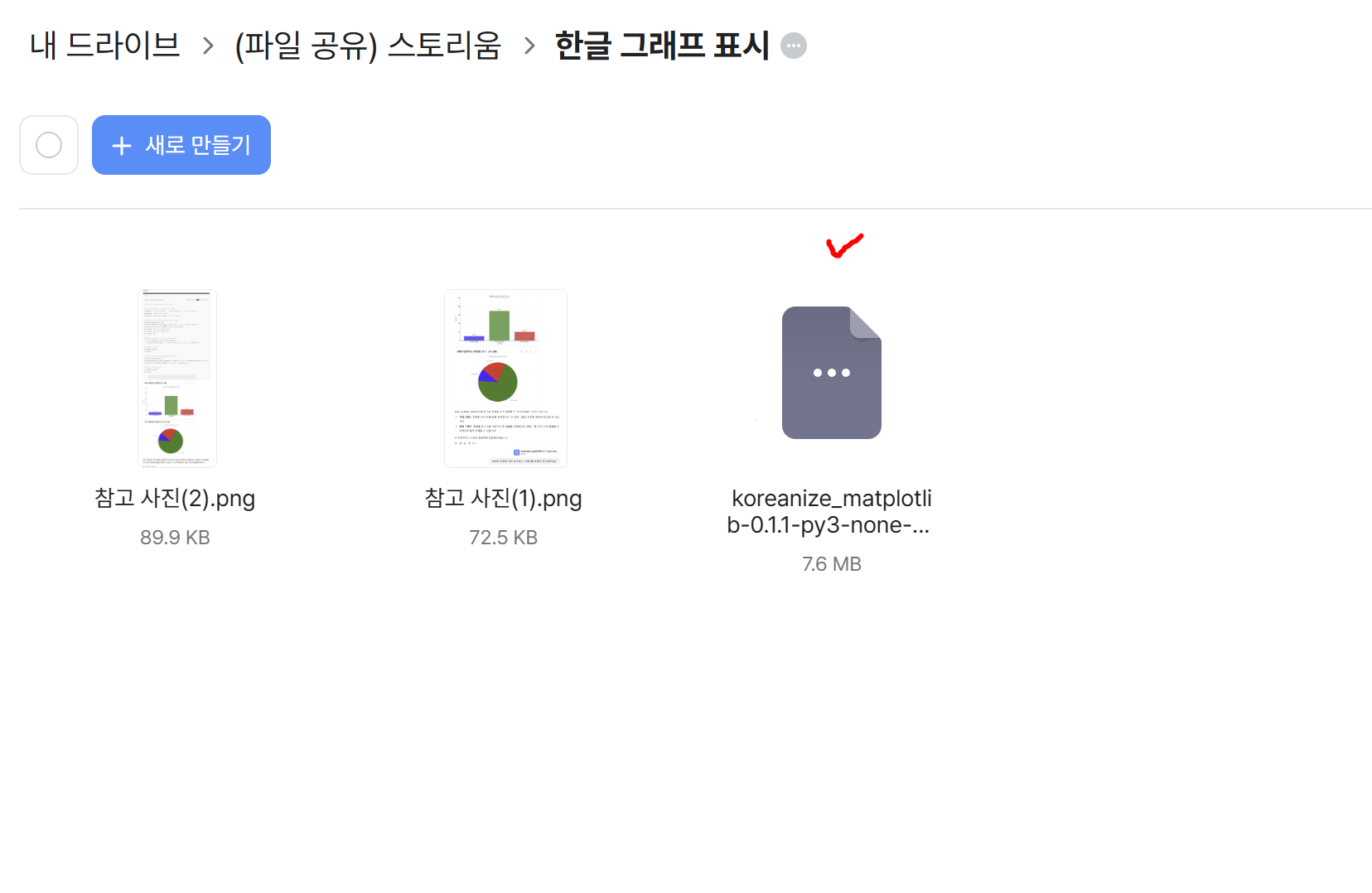Image resolution: width=1372 pixels, height=893 pixels.
Task: Select file name 참고 사진(1).png
Action: coord(504,498)
